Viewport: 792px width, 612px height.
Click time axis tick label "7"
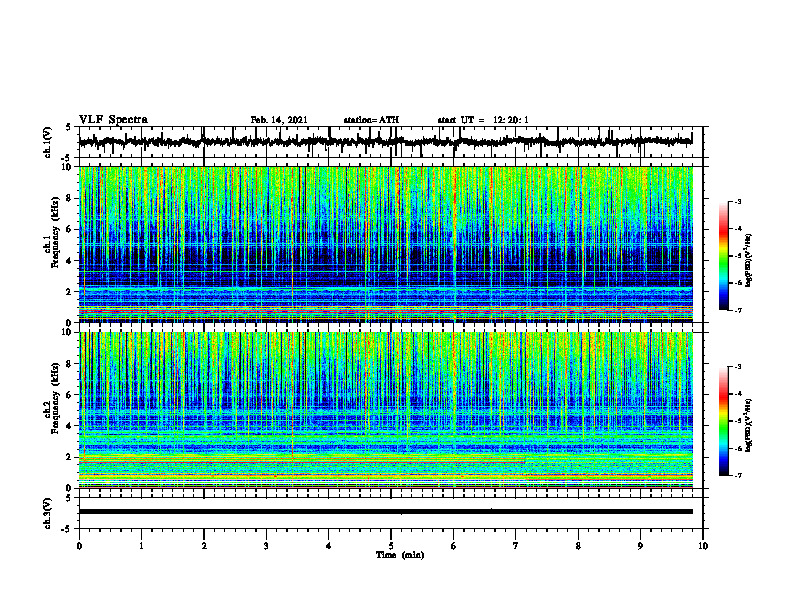(516, 546)
